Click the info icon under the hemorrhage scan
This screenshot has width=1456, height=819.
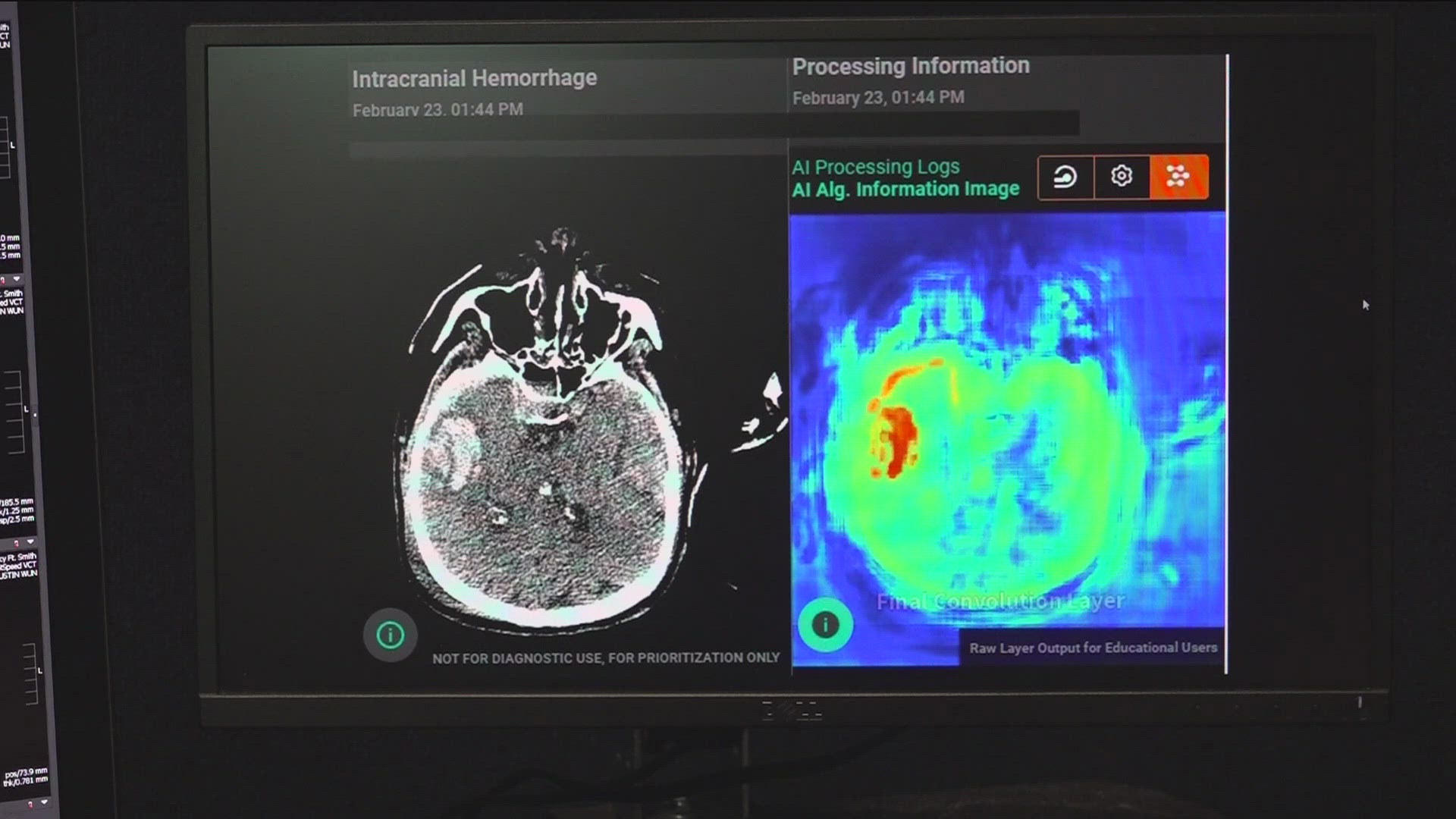pos(389,637)
